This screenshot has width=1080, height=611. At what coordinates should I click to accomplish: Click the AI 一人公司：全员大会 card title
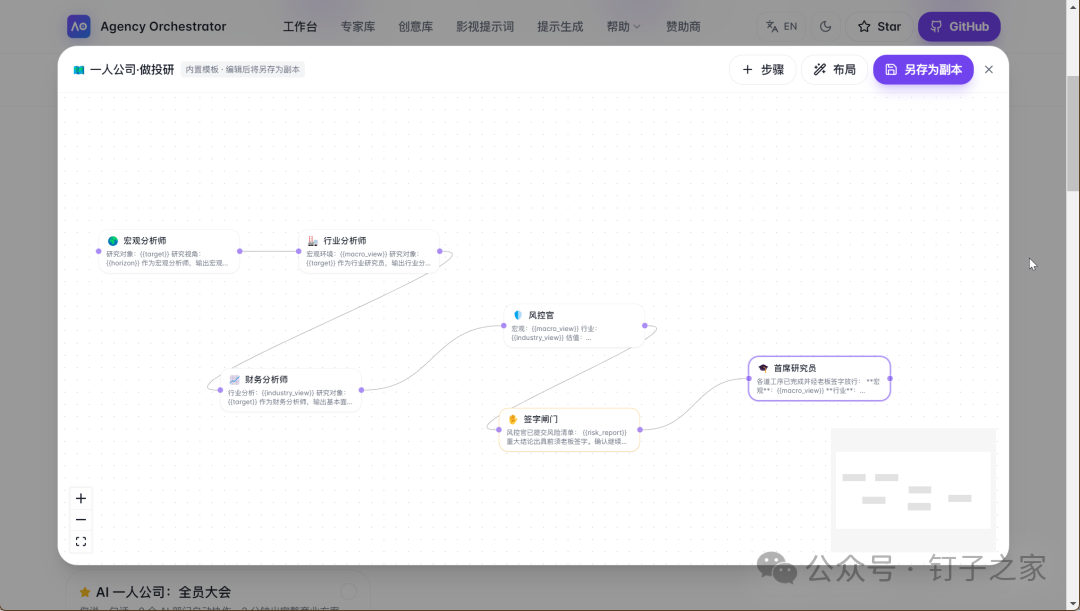pos(163,592)
